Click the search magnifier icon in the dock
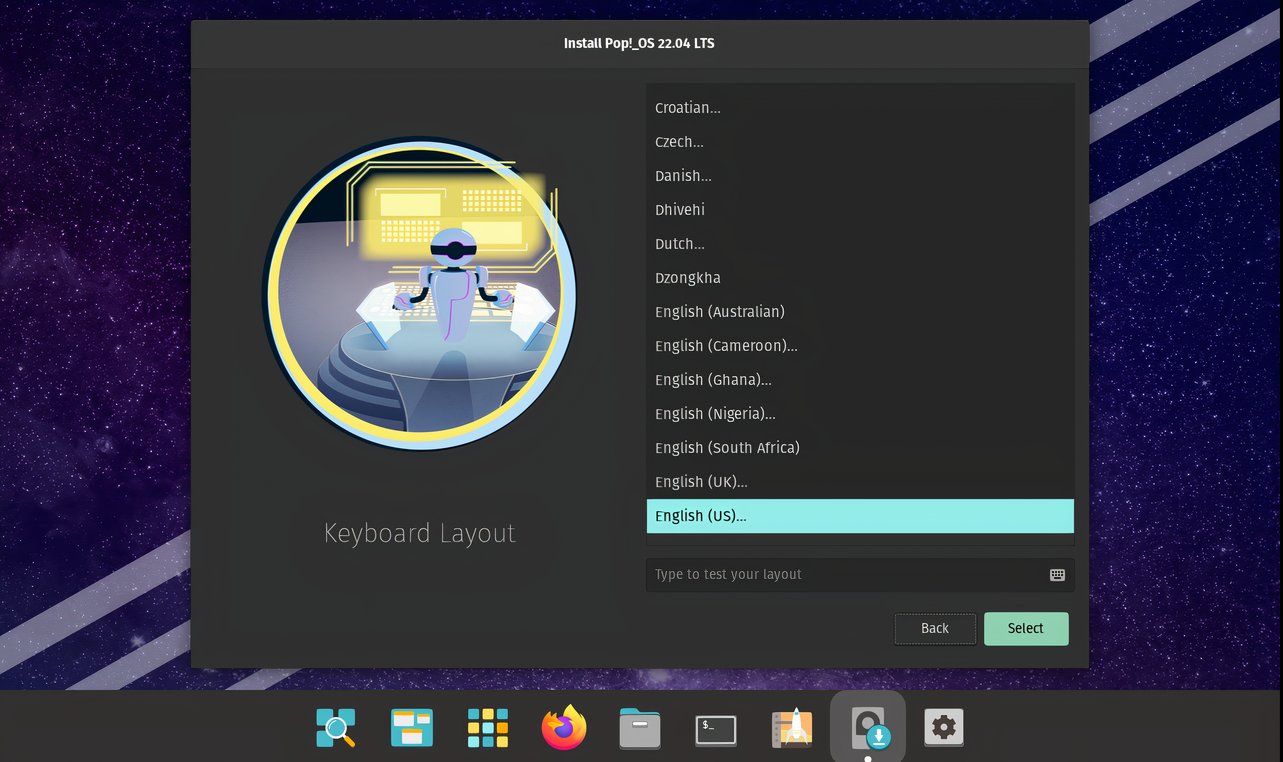This screenshot has height=762, width=1283. [335, 728]
